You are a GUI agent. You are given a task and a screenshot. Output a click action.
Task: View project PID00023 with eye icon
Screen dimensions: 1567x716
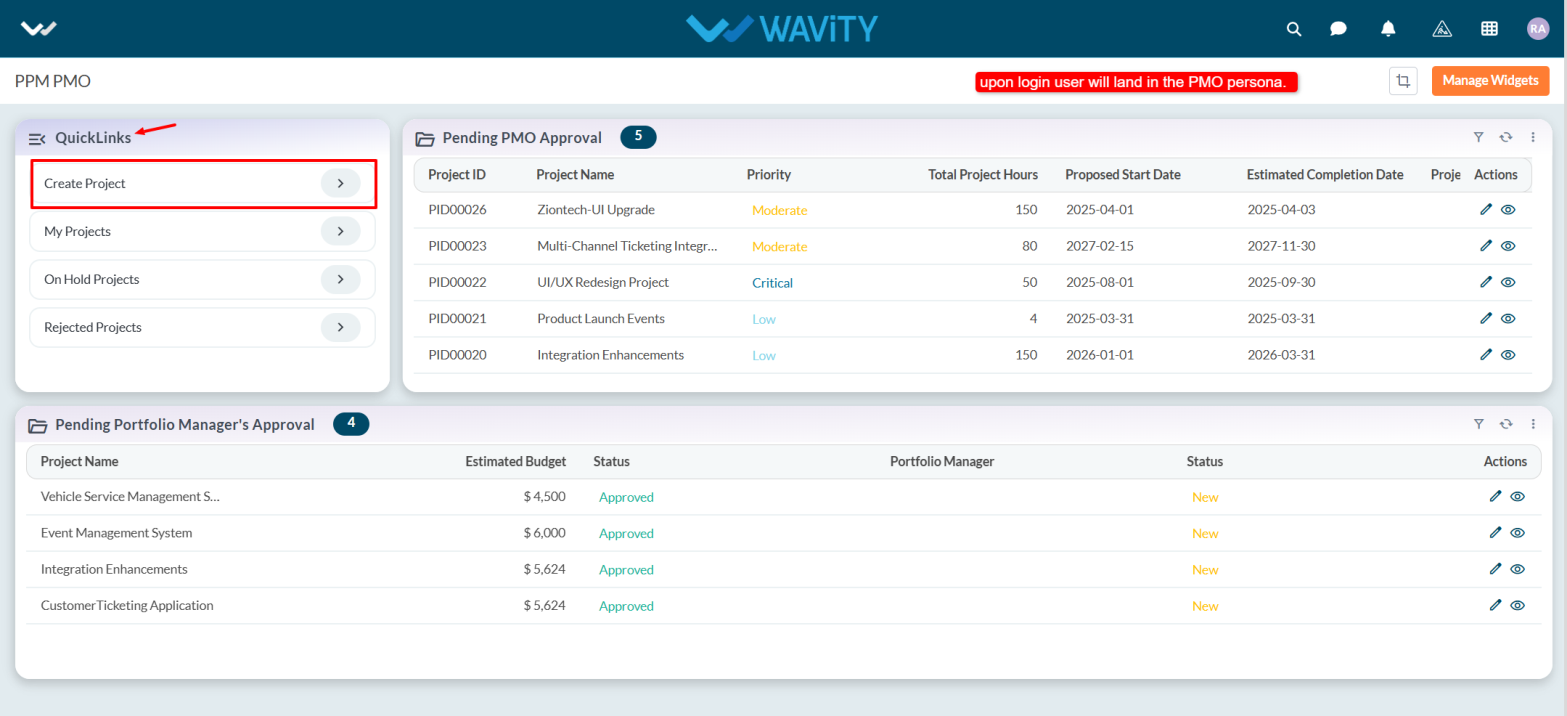1508,246
